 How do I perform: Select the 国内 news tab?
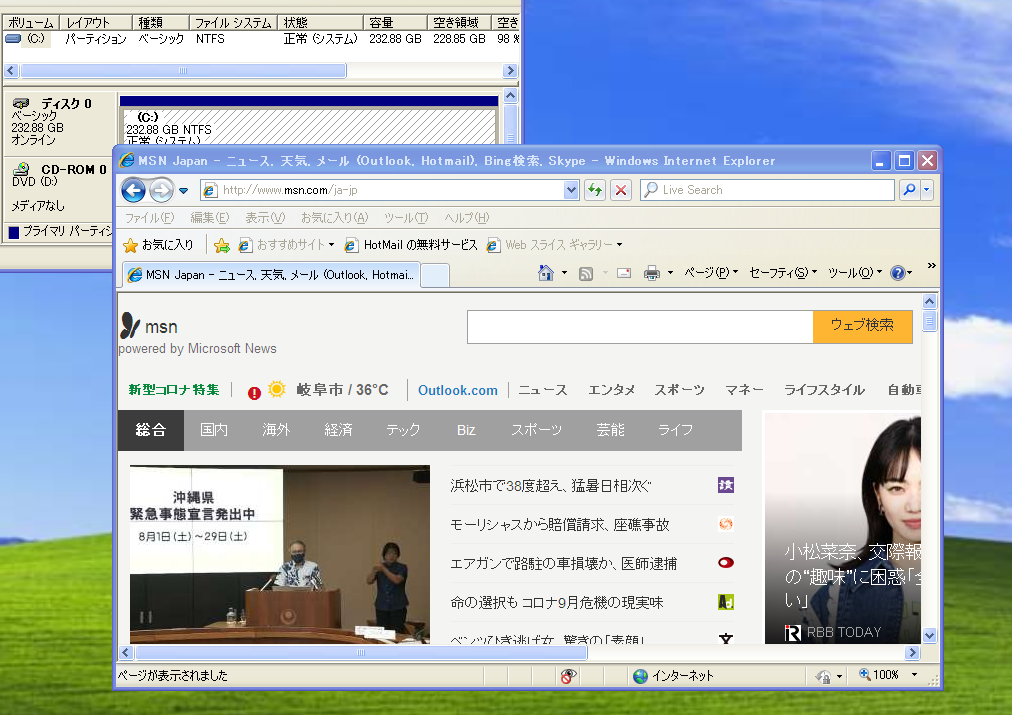214,430
